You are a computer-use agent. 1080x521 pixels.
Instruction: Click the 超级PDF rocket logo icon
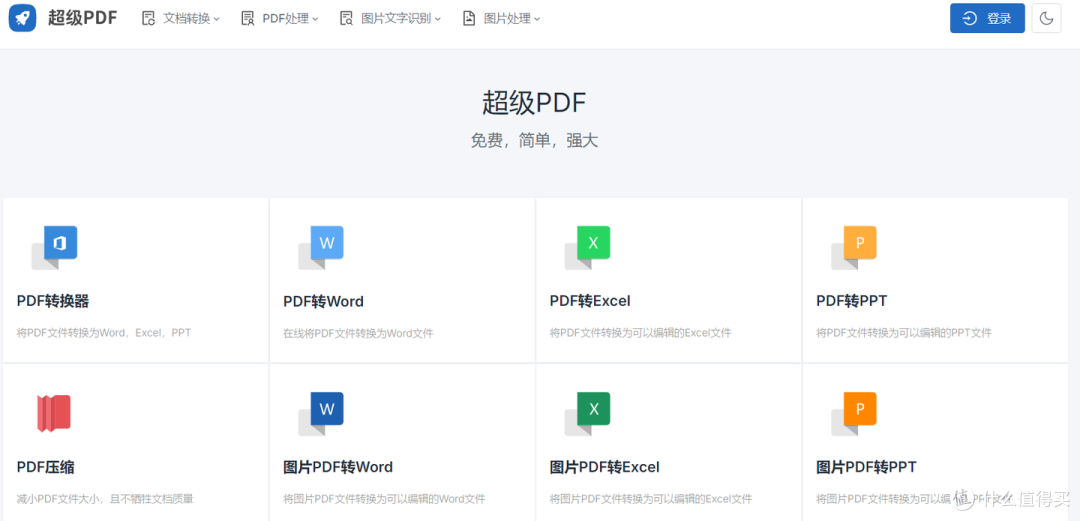tap(23, 18)
